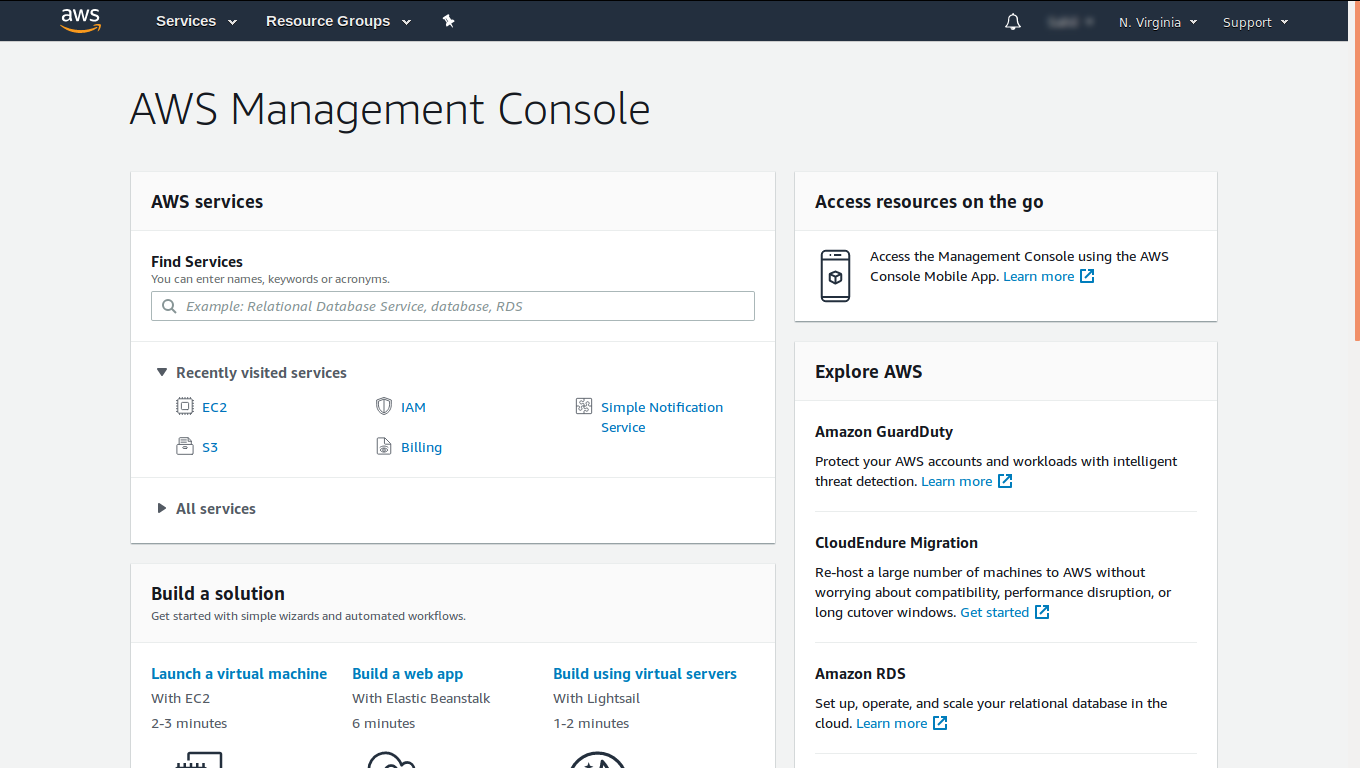Click the S3 bucket icon
Screen dimensions: 1360x768
click(x=184, y=447)
